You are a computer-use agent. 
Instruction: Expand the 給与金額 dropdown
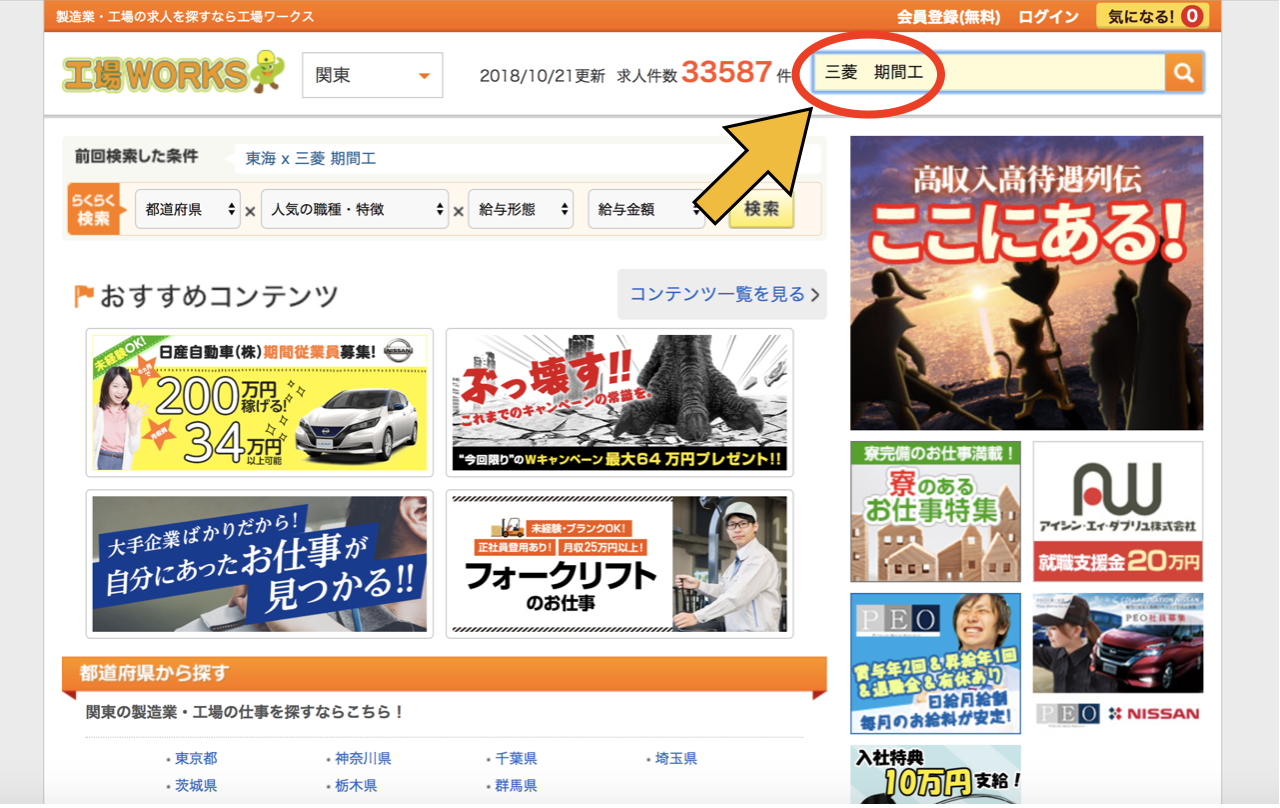click(x=646, y=210)
